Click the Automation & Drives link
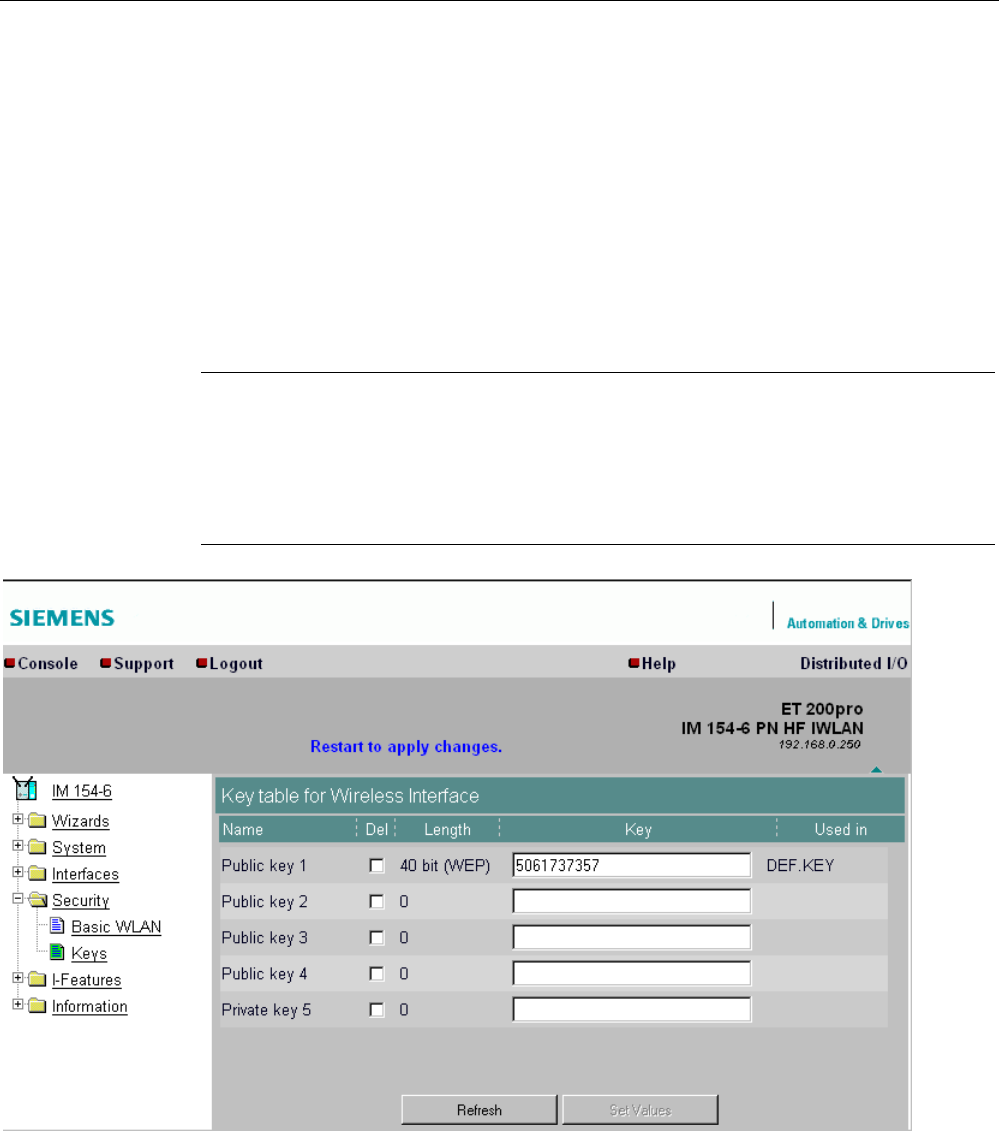Screen dimensions: 999x1131 pyautogui.click(x=848, y=623)
